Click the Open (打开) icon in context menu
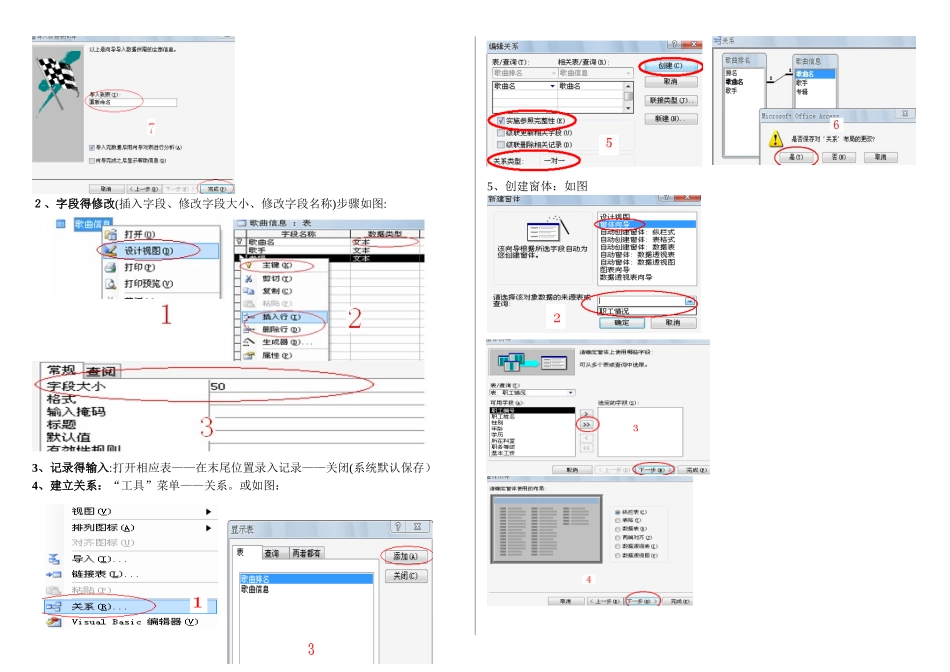The image size is (950, 672). [110, 235]
